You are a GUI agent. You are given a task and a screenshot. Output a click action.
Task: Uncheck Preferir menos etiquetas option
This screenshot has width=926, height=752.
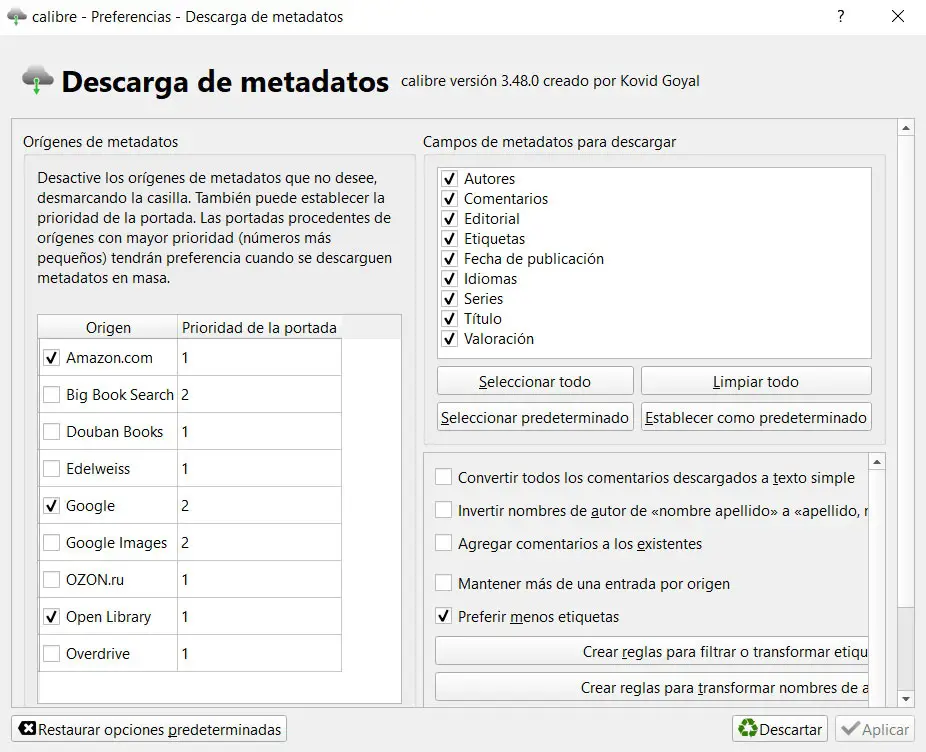[x=444, y=616]
